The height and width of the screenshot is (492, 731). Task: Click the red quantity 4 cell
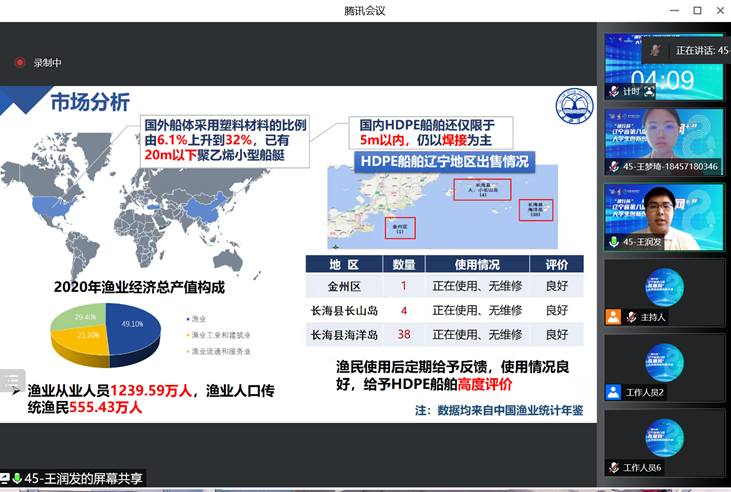tap(404, 310)
